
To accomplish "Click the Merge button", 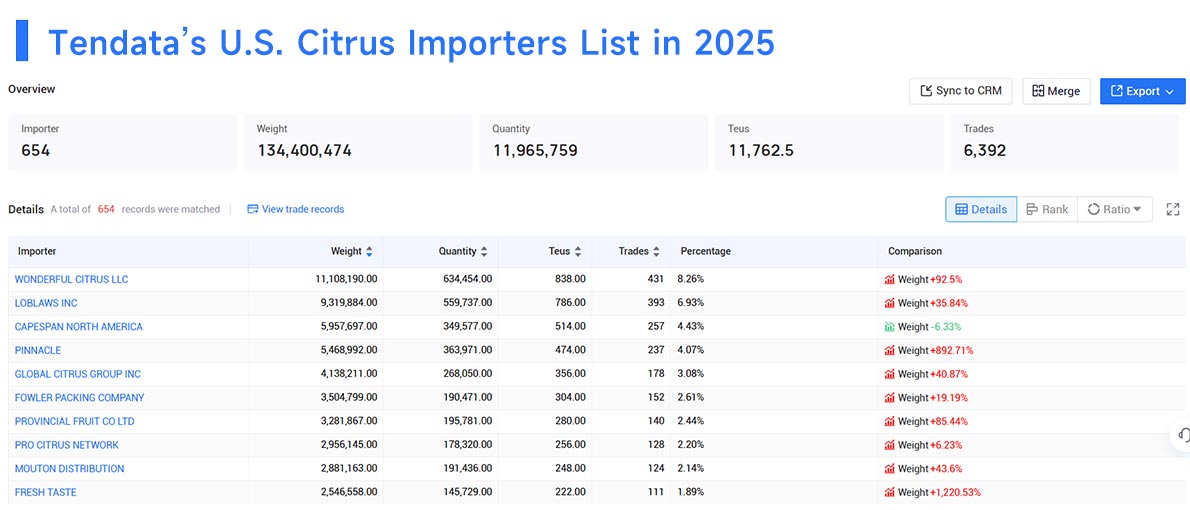I will click(1056, 91).
